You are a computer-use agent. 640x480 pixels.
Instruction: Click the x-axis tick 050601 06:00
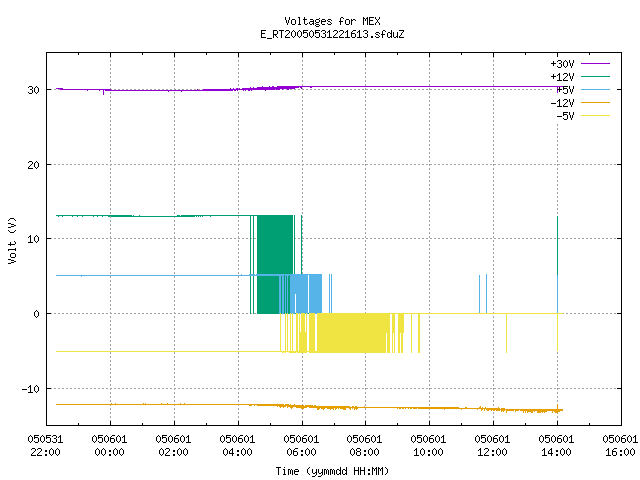coord(301,446)
